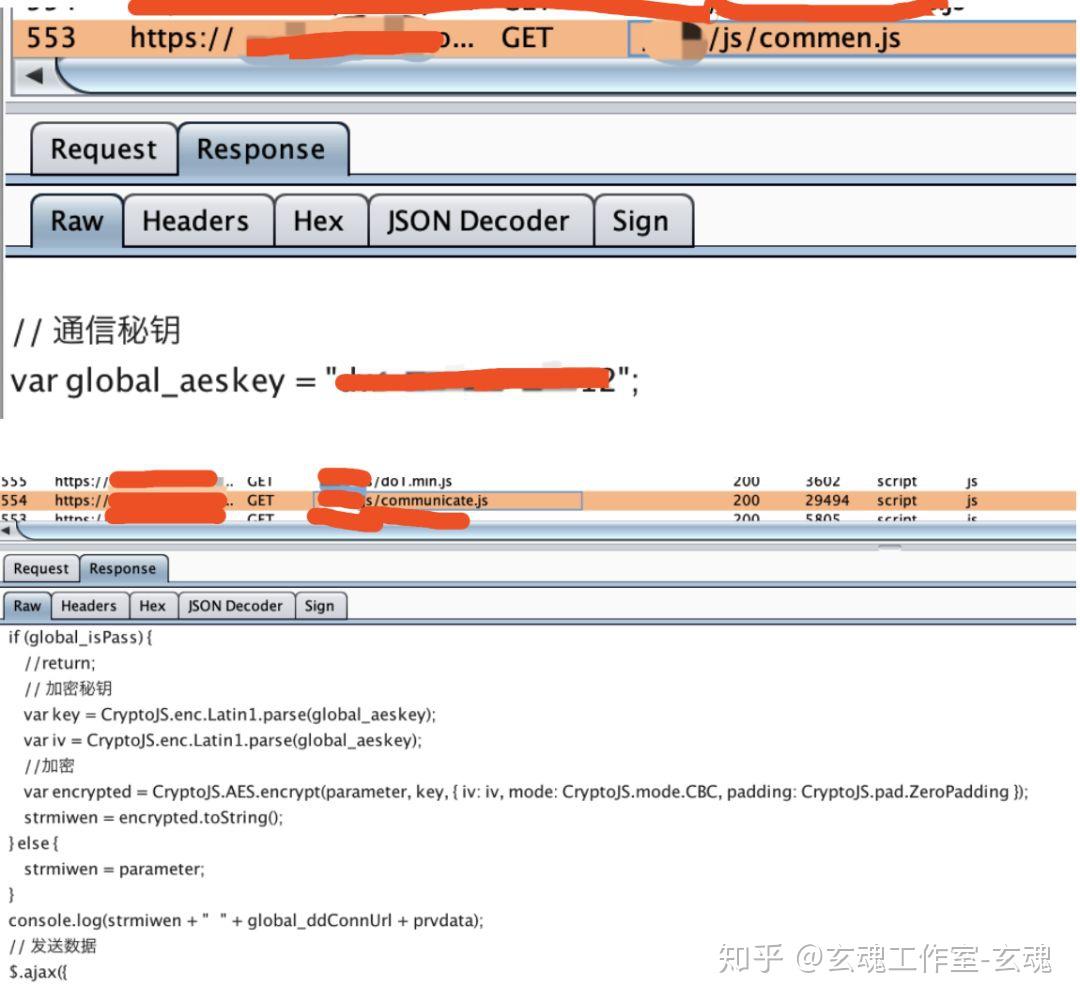Select row 554 with communicate.js
1080x1003 pixels.
pos(538,500)
